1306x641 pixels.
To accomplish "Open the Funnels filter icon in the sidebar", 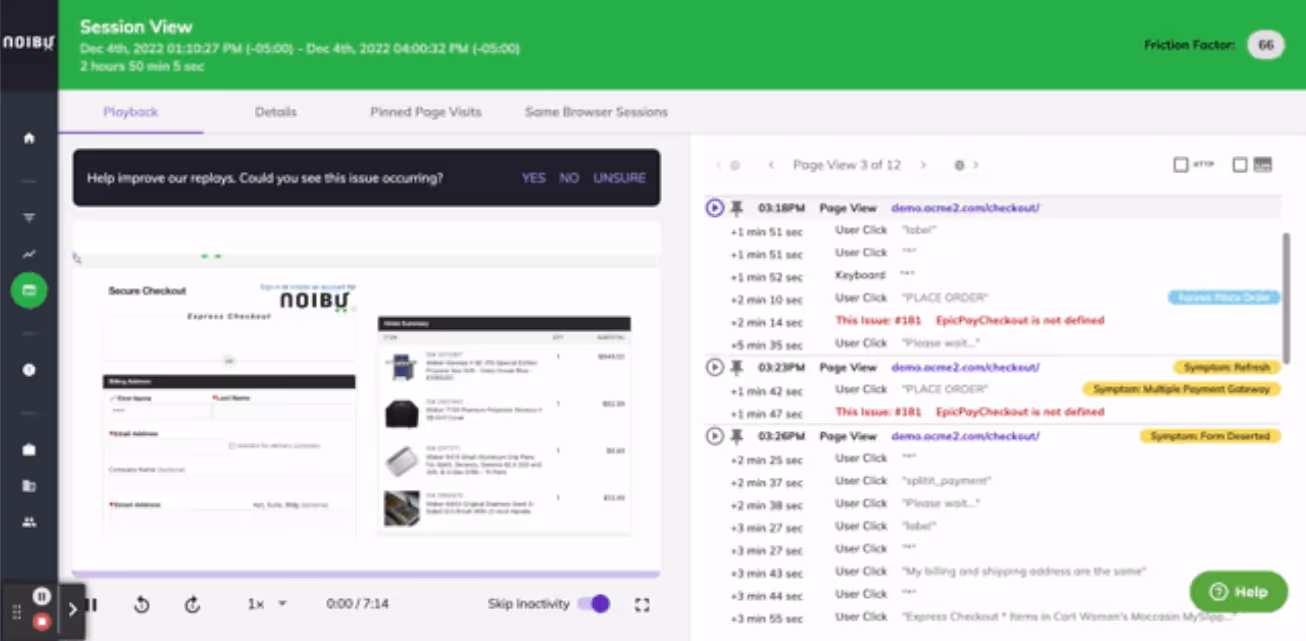I will (x=27, y=216).
